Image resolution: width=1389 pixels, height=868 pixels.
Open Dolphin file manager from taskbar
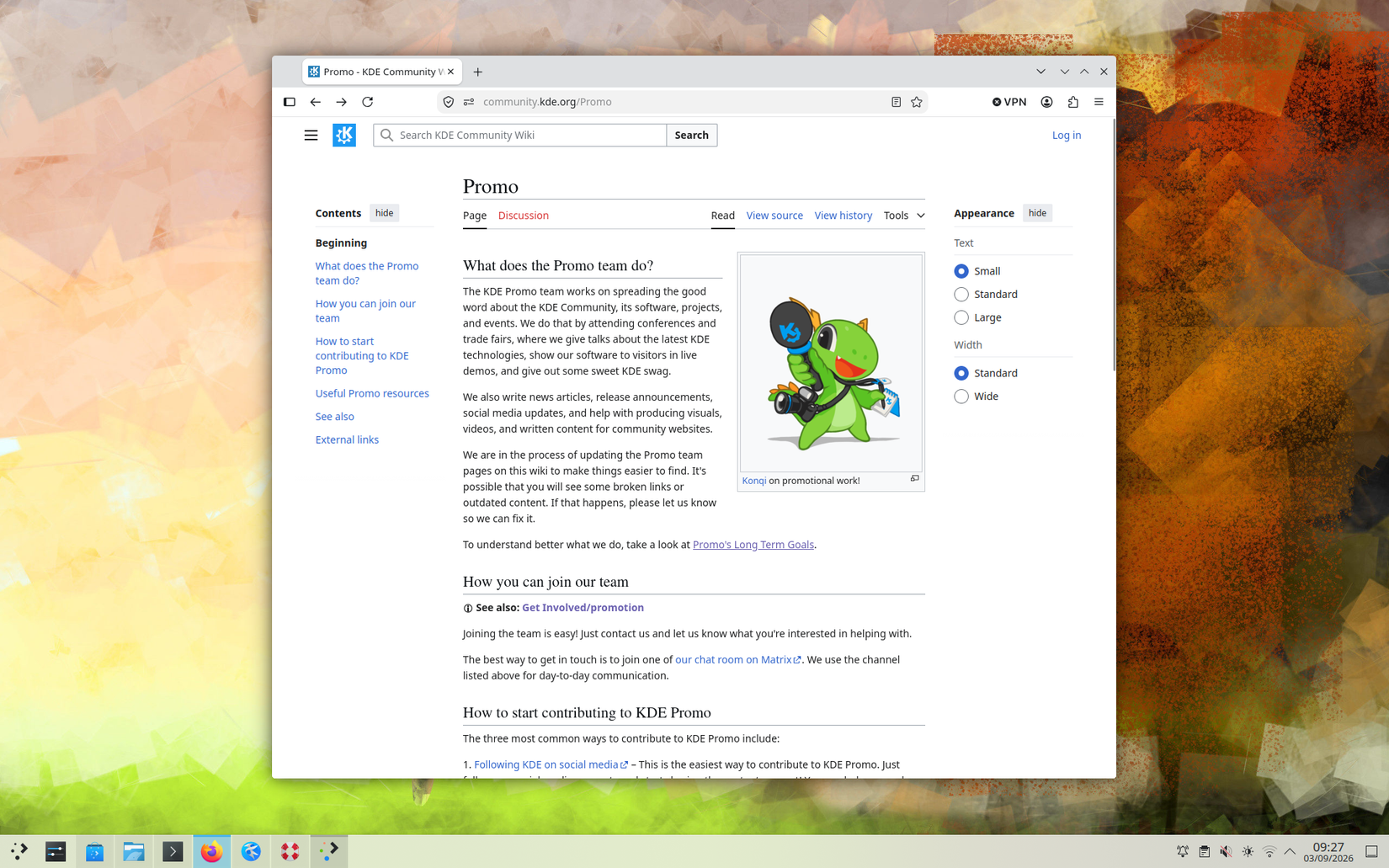(x=134, y=851)
